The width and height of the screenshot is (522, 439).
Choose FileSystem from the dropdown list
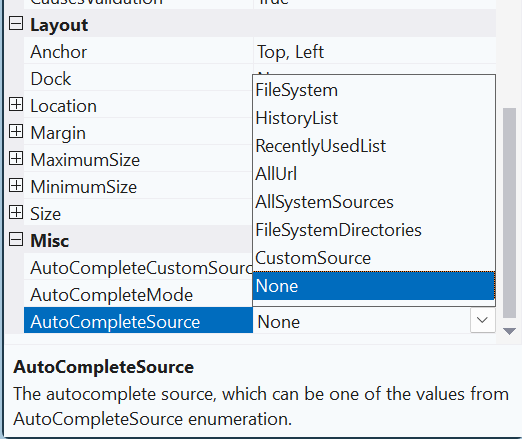[x=374, y=90]
